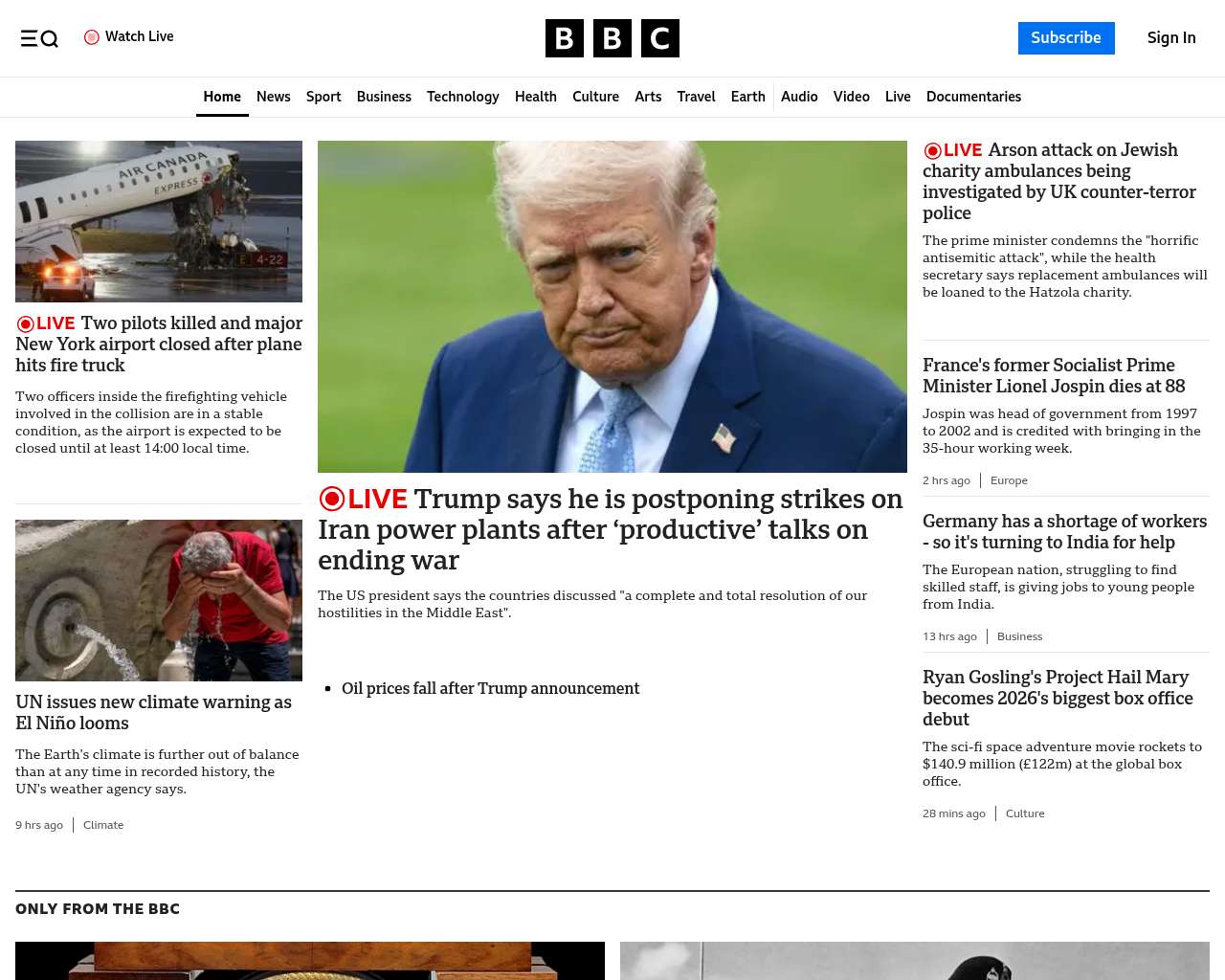
Task: Open the Sport section
Action: click(323, 97)
